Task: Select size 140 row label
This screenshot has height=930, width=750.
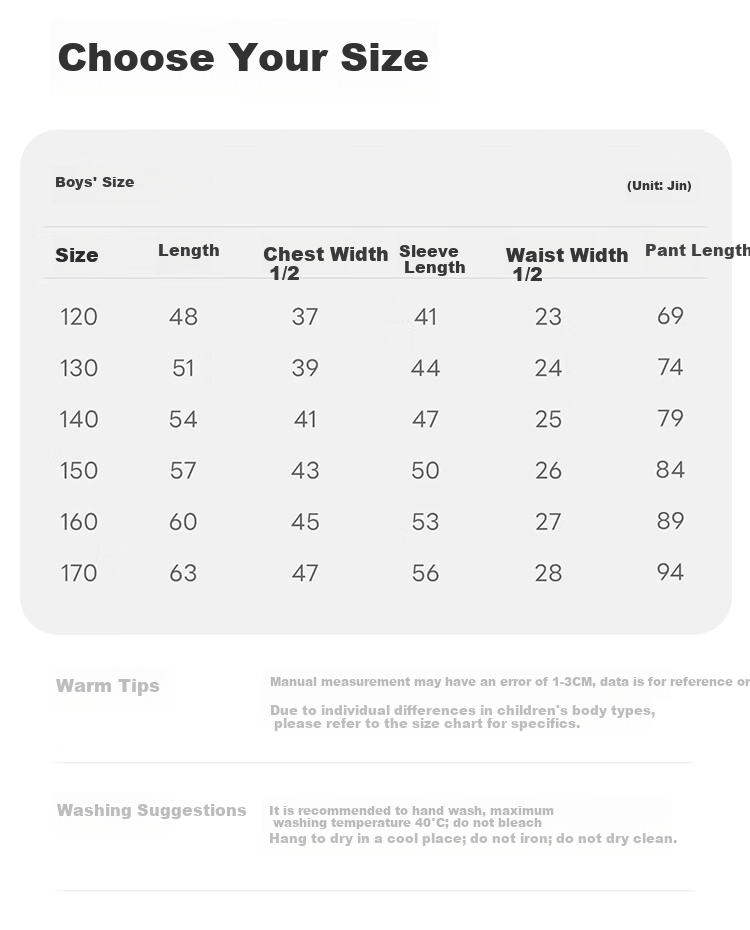Action: pos(78,419)
